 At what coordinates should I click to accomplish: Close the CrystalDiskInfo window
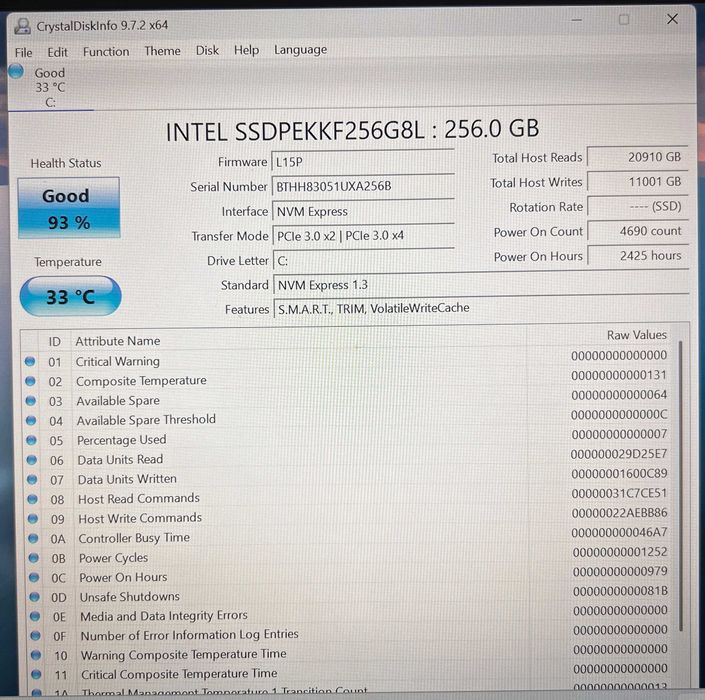pos(672,19)
